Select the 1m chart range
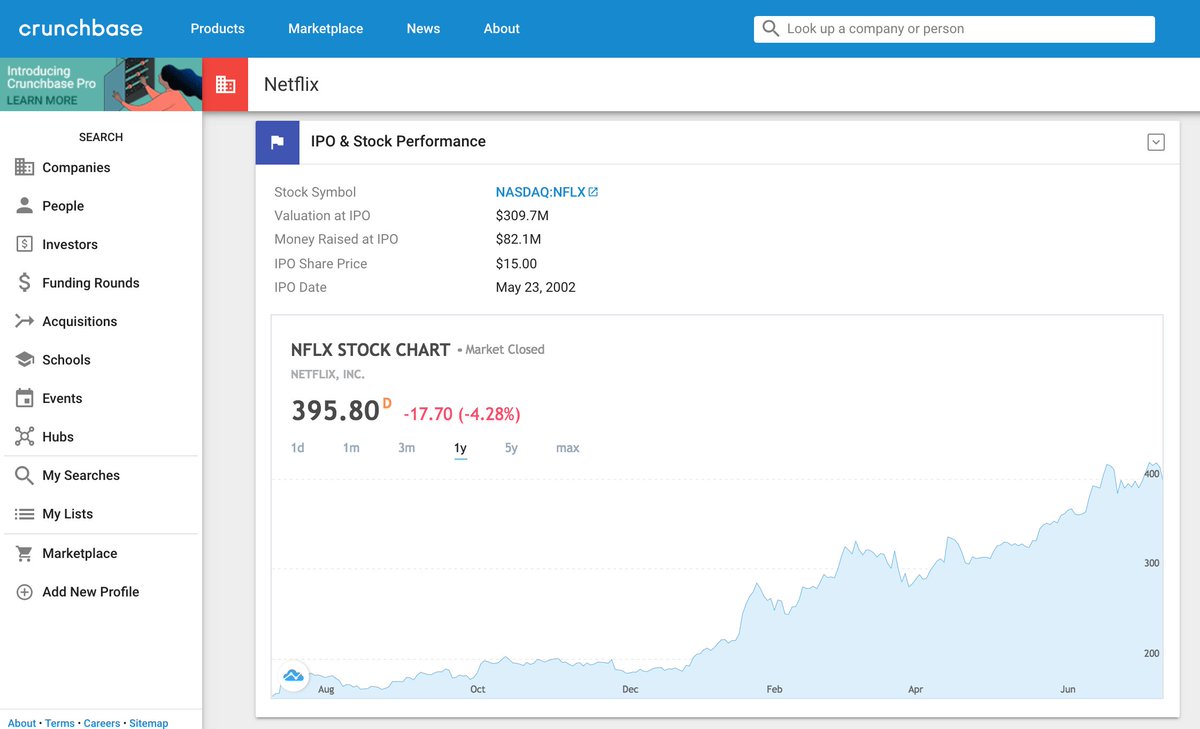 tap(351, 448)
